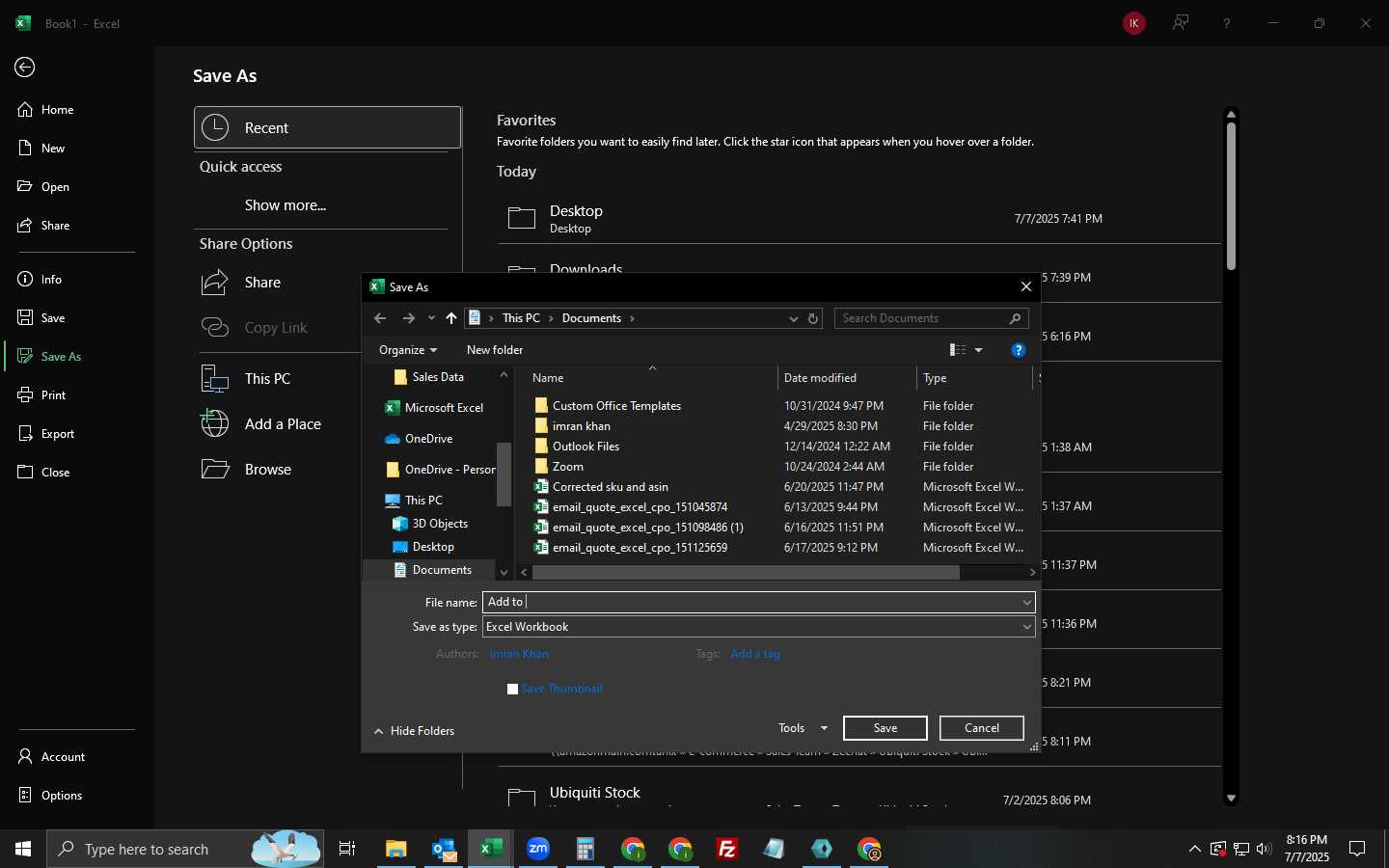The width and height of the screenshot is (1389, 868).
Task: Click the file list horizontal scrollbar
Action: [746, 572]
